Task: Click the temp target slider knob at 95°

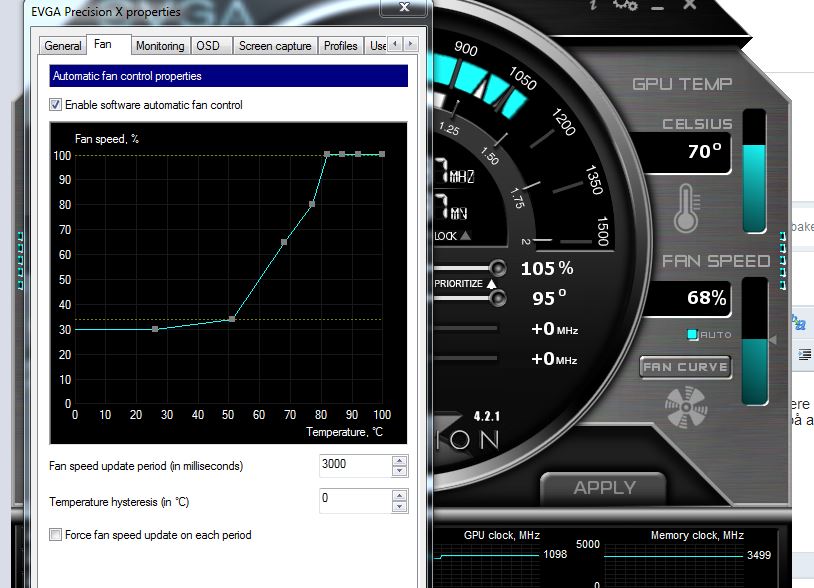Action: 498,298
